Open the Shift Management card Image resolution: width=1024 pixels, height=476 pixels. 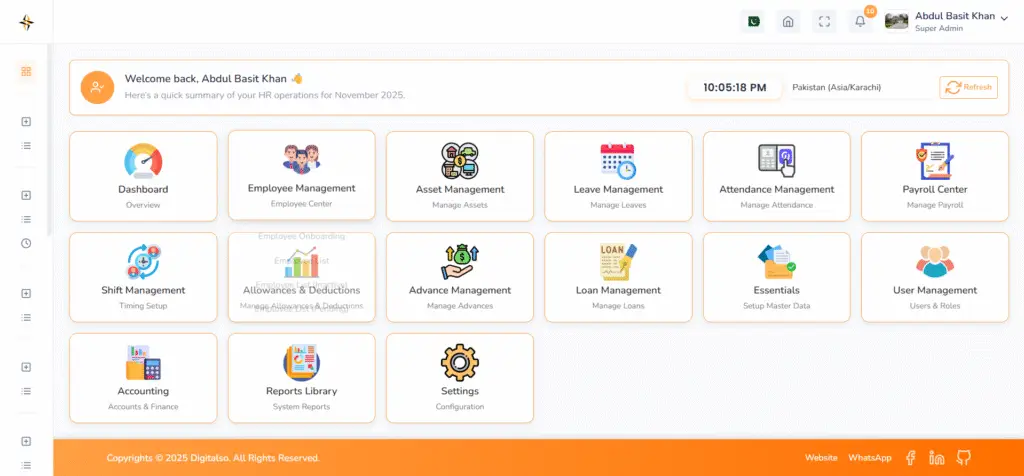click(x=143, y=277)
